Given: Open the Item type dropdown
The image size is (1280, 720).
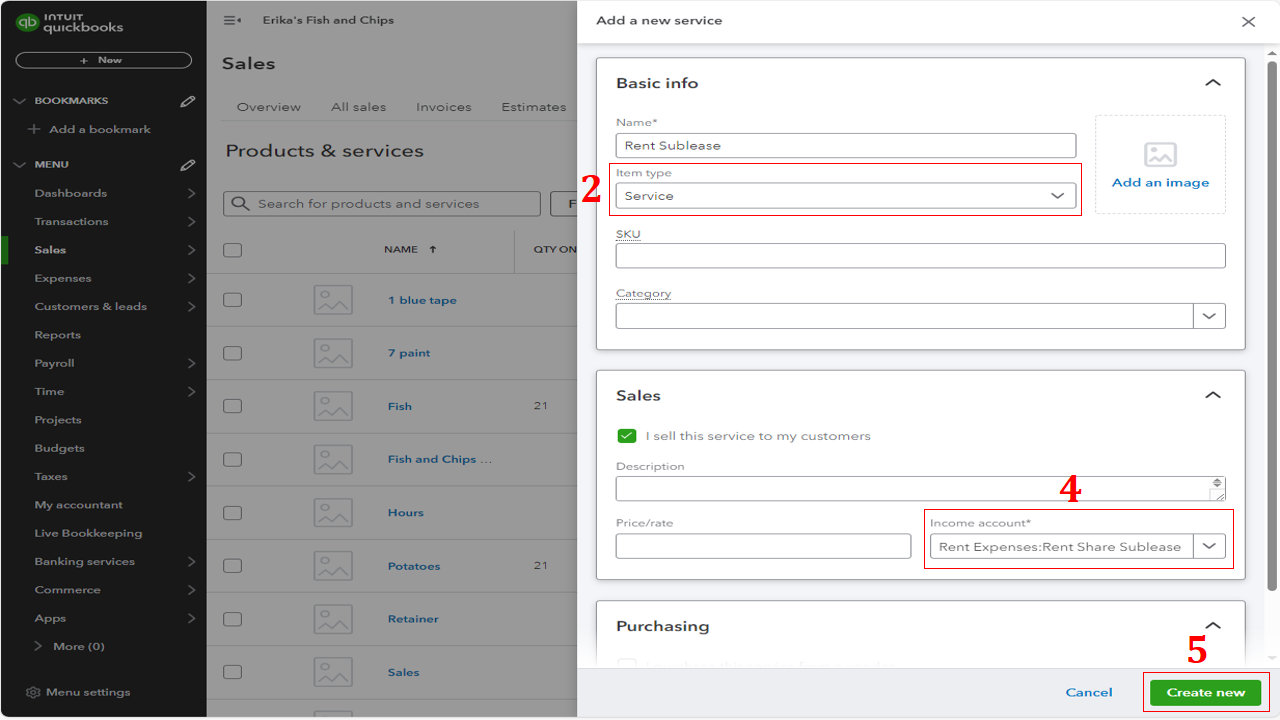Looking at the screenshot, I should (846, 196).
